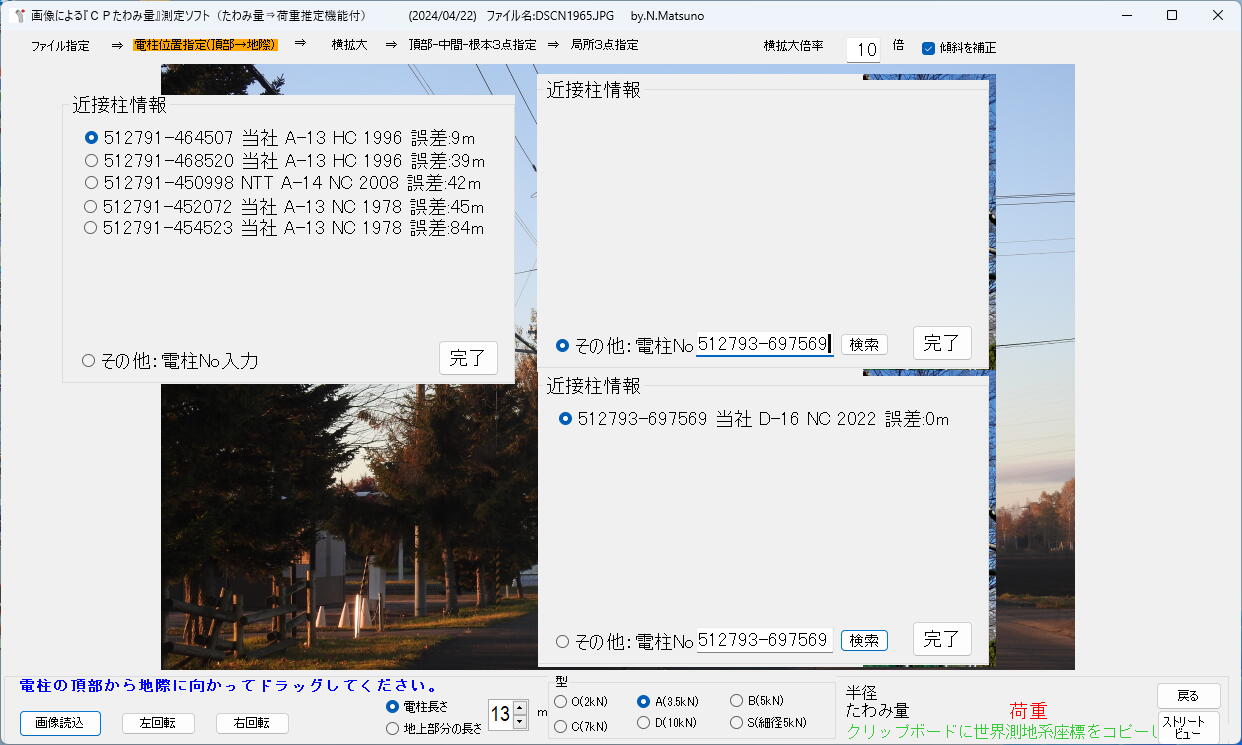1242x745 pixels.
Task: Go to the 横拡大 step
Action: coord(349,45)
